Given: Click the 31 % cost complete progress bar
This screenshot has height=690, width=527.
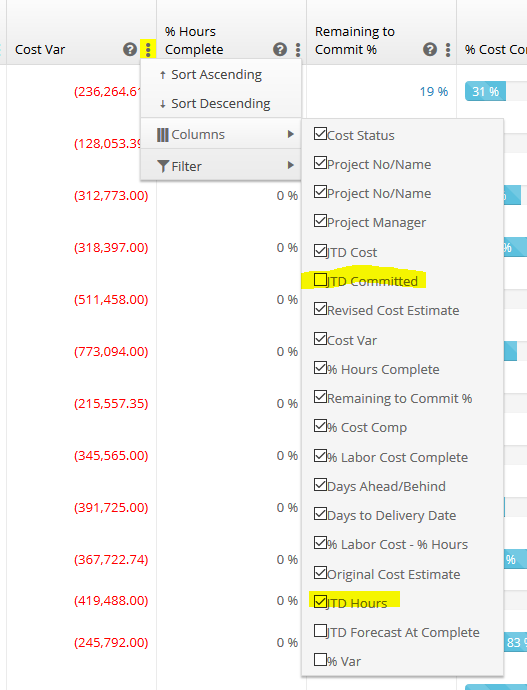Looking at the screenshot, I should pos(485,91).
